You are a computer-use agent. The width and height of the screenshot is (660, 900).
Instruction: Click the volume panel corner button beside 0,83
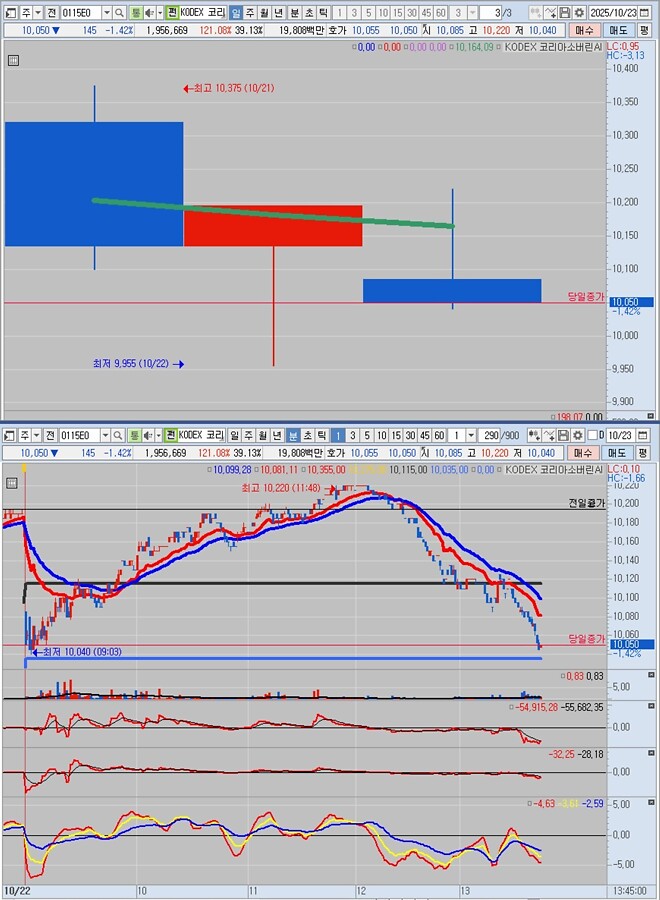651,676
